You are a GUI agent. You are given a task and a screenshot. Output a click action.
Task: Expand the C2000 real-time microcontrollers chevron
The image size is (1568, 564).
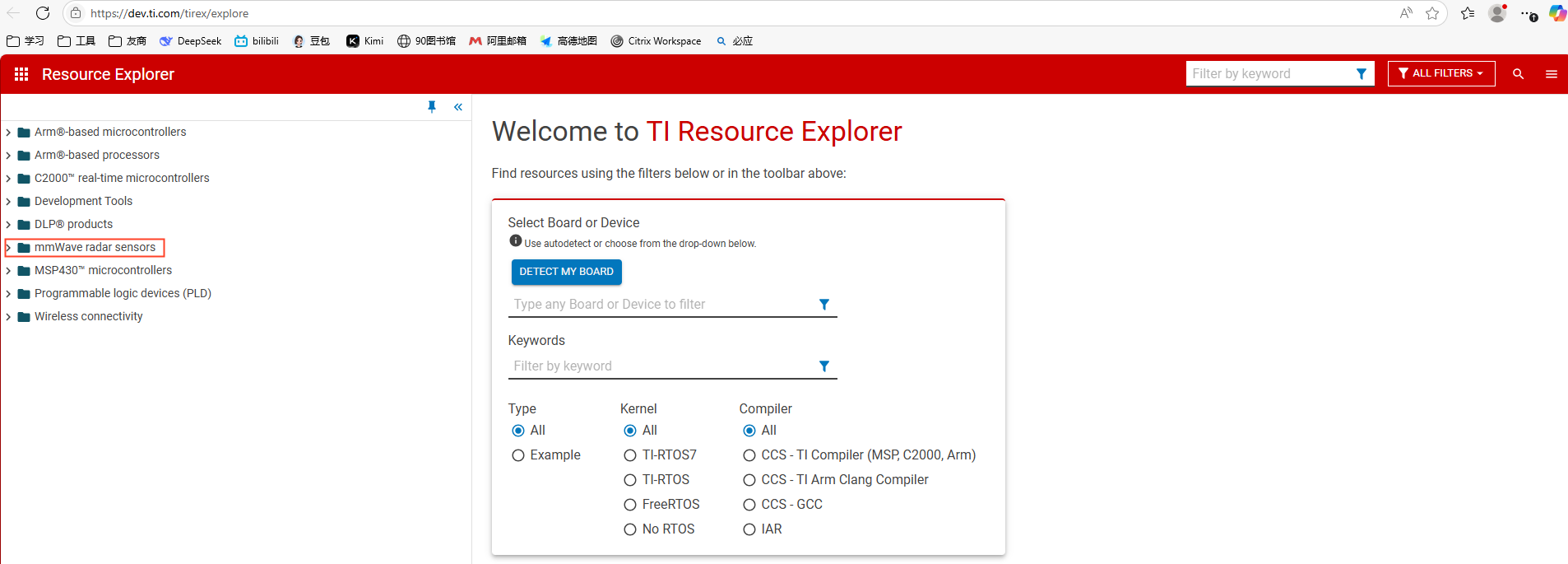point(8,178)
